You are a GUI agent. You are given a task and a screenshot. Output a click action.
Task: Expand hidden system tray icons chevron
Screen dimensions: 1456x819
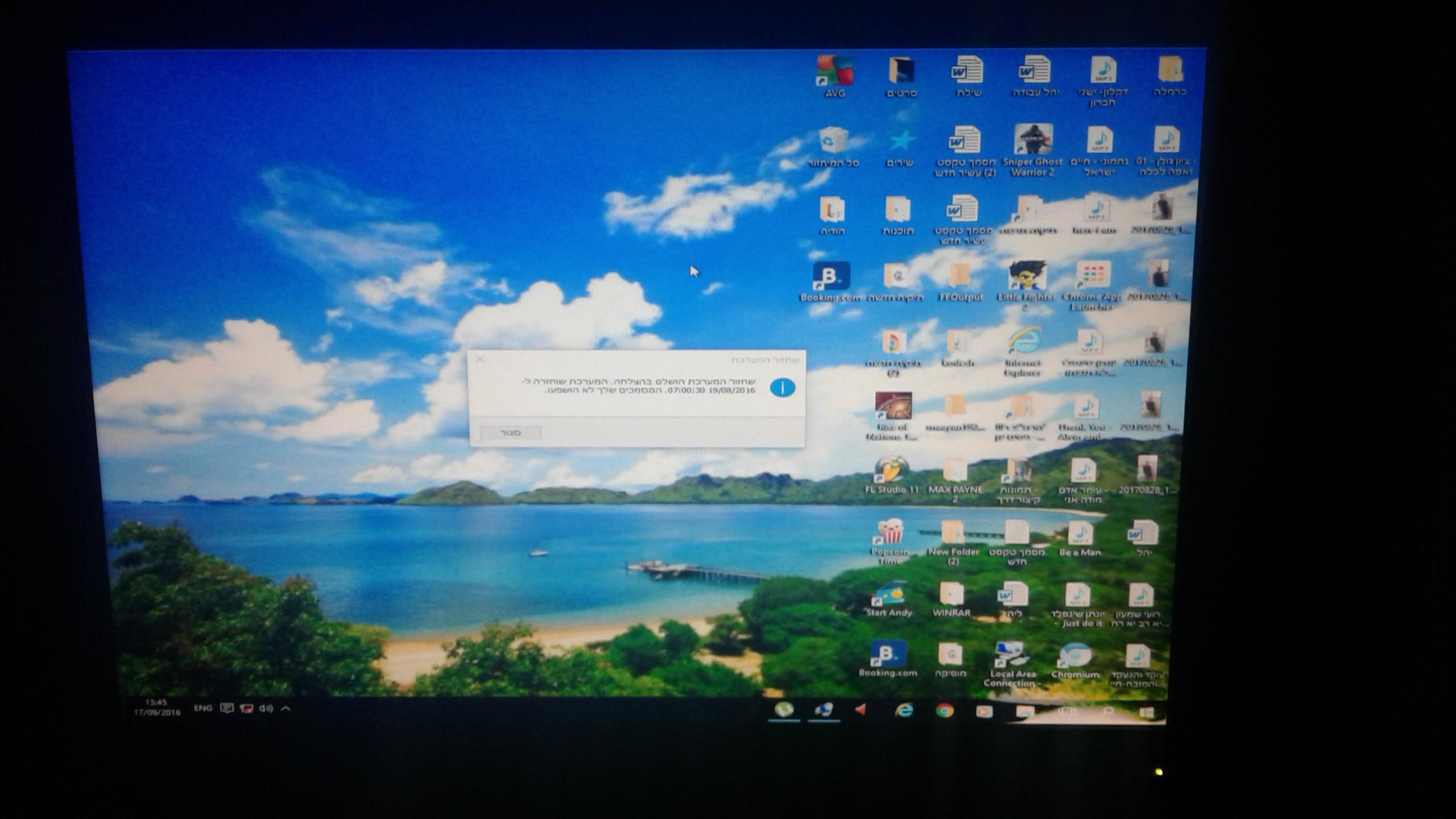pos(286,708)
